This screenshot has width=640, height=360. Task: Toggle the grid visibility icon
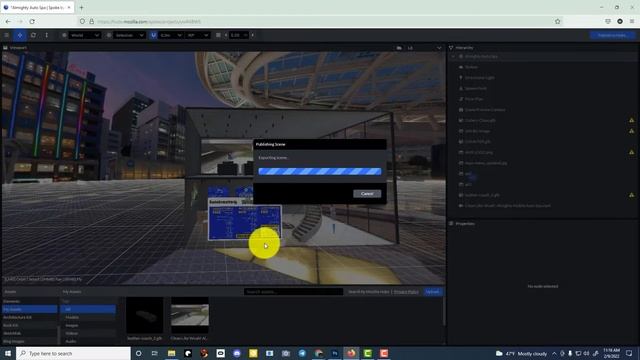click(218, 35)
